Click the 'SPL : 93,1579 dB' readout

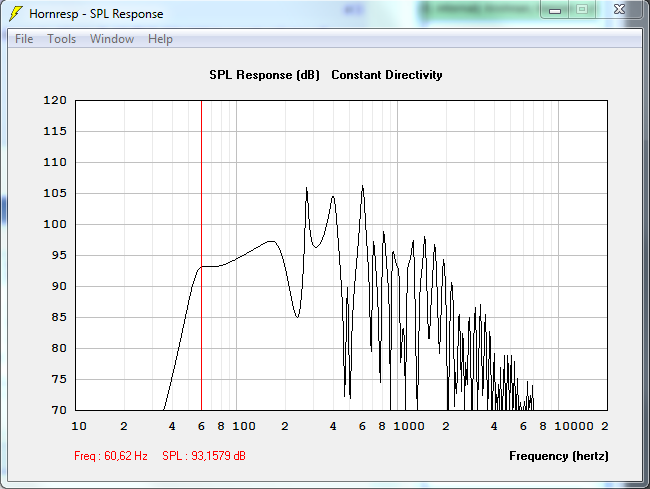(204, 456)
